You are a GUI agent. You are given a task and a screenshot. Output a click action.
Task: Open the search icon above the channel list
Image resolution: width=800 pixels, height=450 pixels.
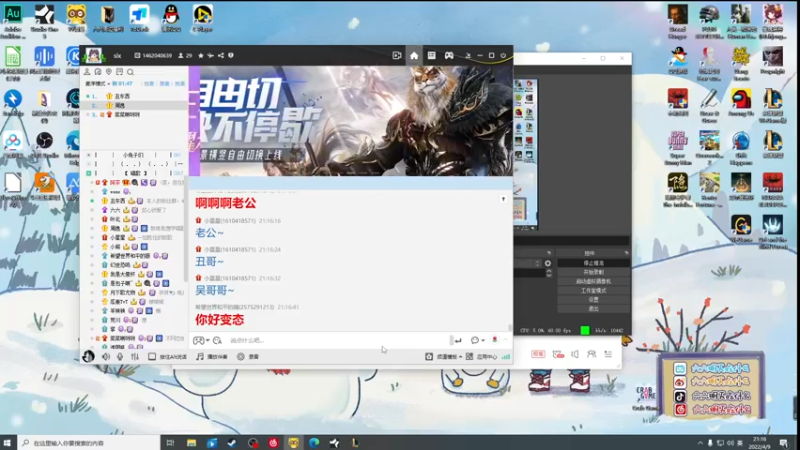point(131,72)
